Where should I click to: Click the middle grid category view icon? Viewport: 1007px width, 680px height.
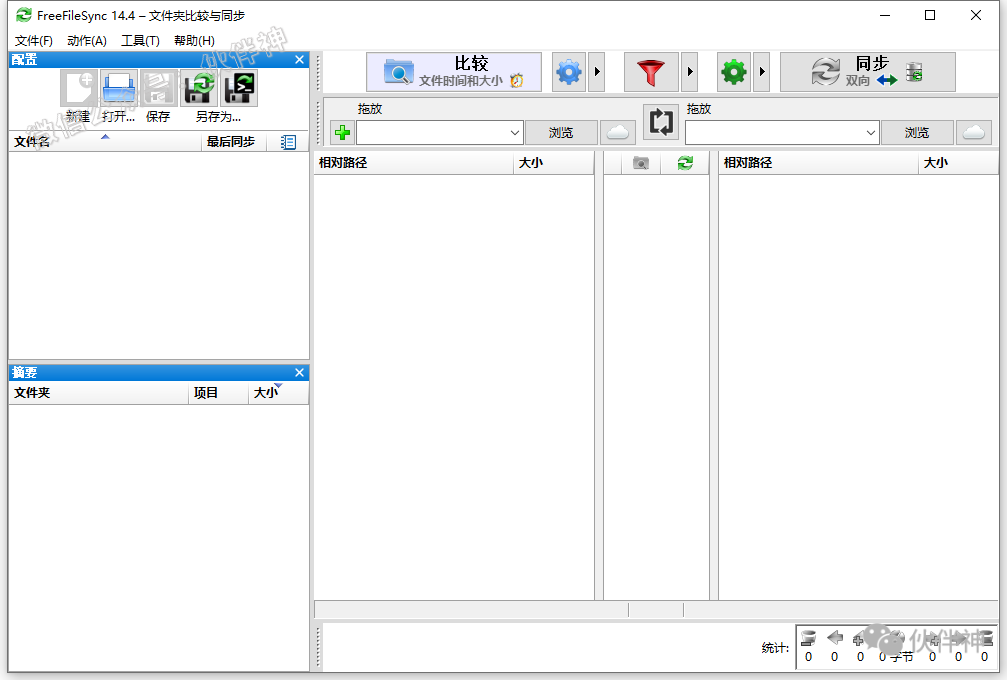640,163
